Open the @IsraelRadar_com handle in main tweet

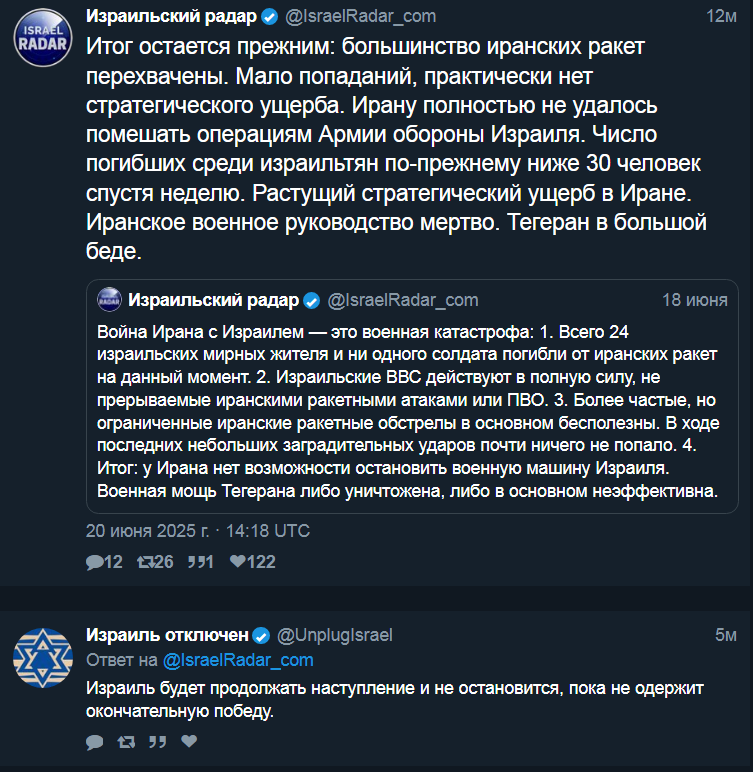[x=360, y=16]
